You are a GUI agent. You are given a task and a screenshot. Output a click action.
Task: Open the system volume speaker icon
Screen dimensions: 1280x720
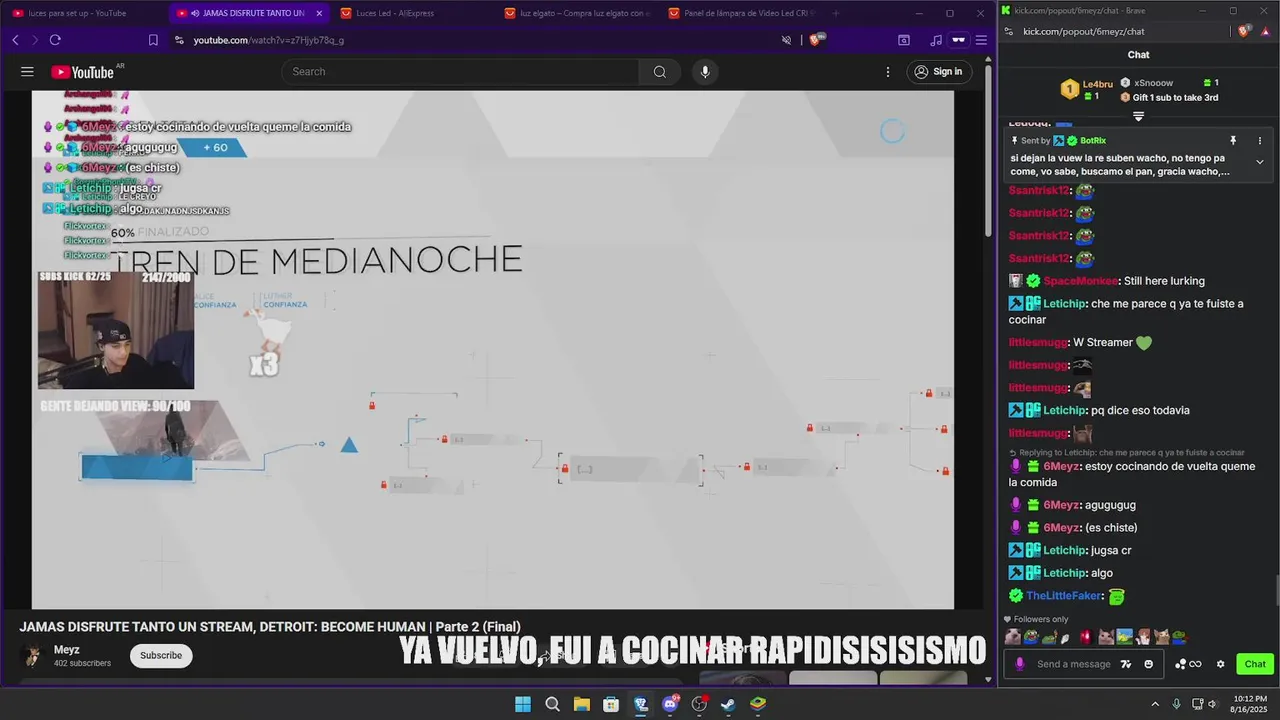click(x=1212, y=704)
